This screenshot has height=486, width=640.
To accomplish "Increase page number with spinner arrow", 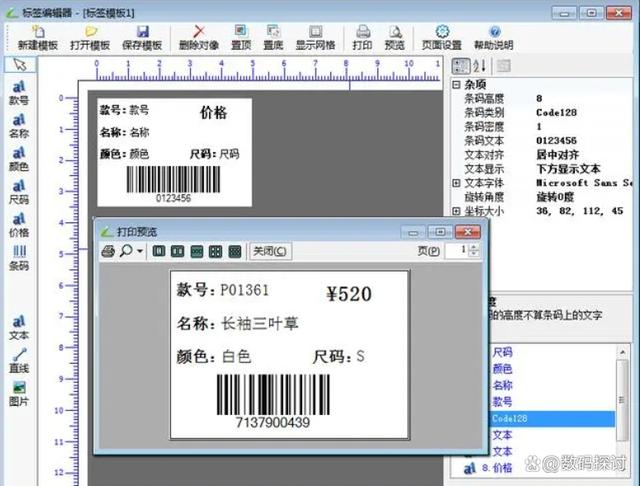I will tap(473, 247).
